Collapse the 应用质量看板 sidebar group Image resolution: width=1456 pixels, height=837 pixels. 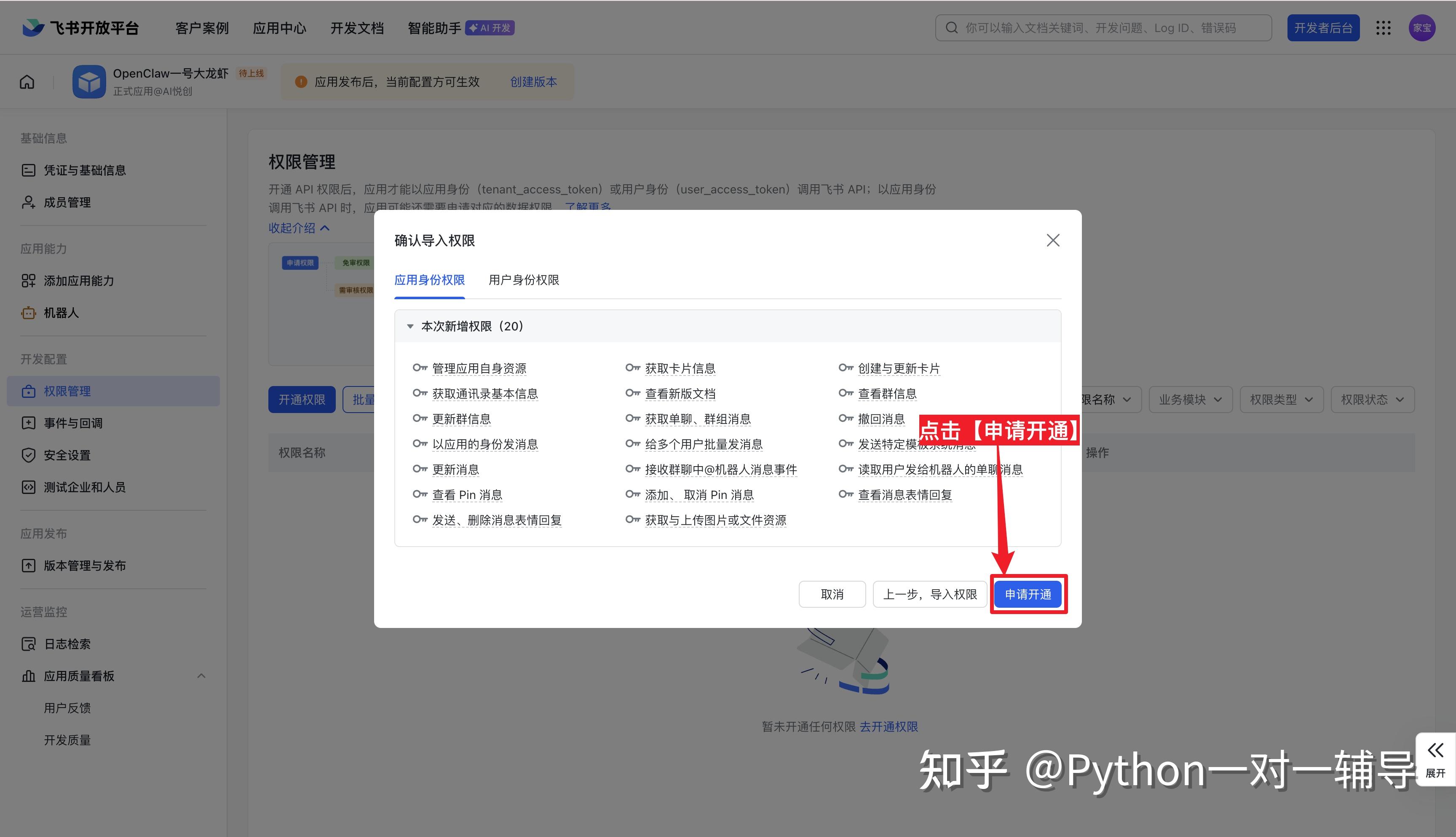tap(201, 676)
